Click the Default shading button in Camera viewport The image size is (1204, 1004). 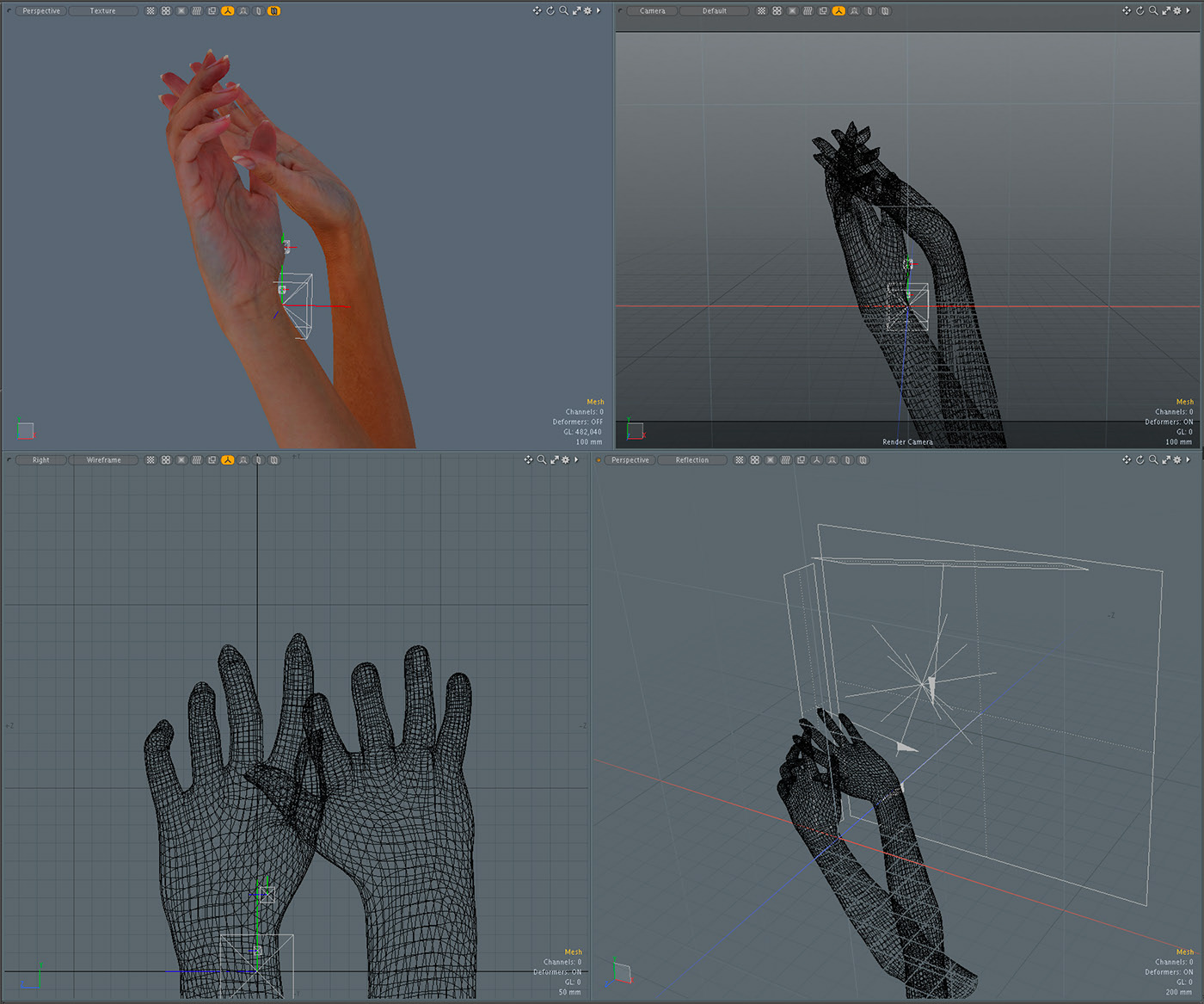coord(714,11)
